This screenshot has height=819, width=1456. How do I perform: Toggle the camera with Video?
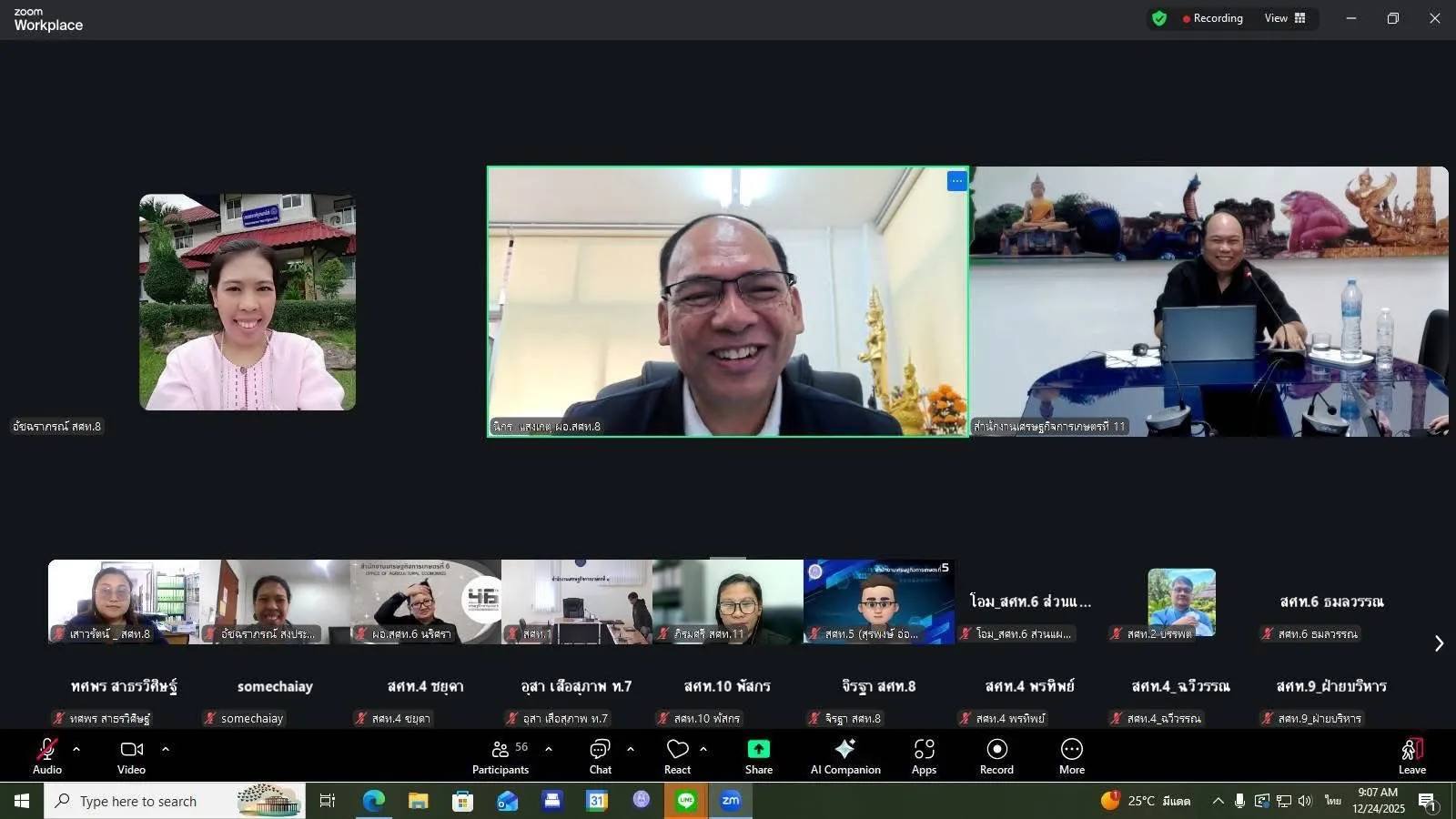click(x=131, y=755)
